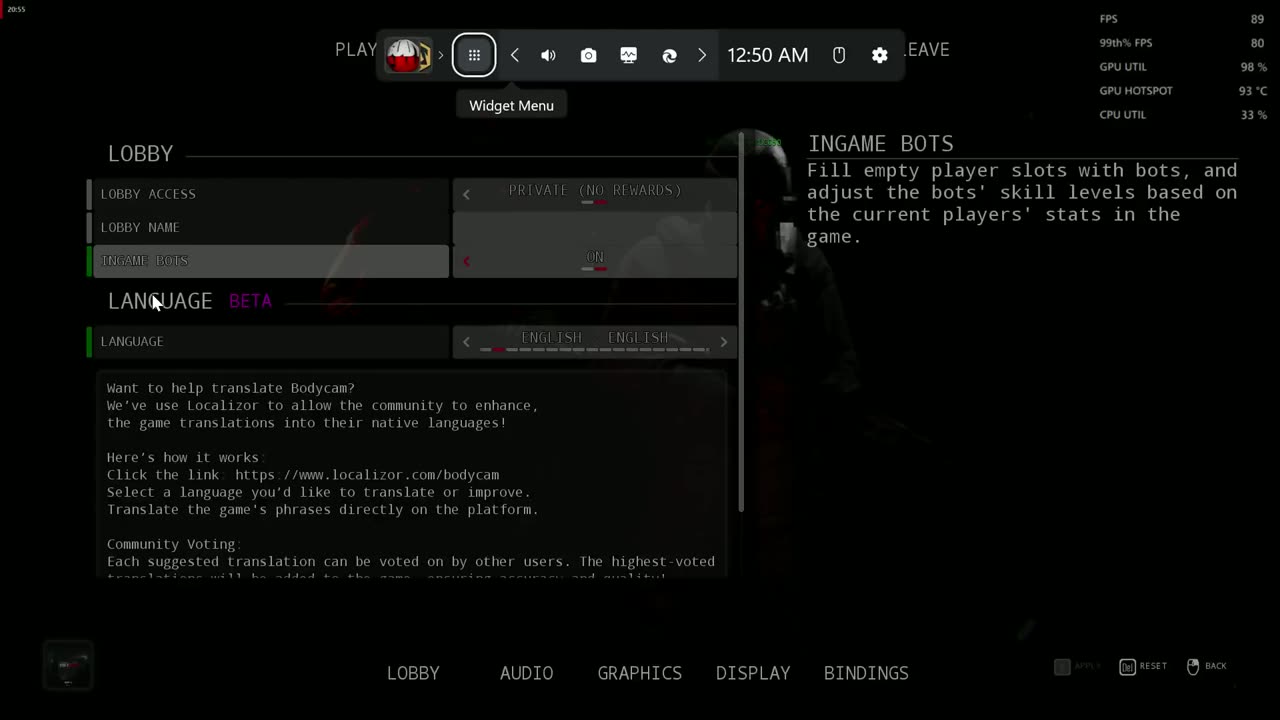Open the Audio settings tab
Screen dimensions: 1280x720
(x=526, y=673)
